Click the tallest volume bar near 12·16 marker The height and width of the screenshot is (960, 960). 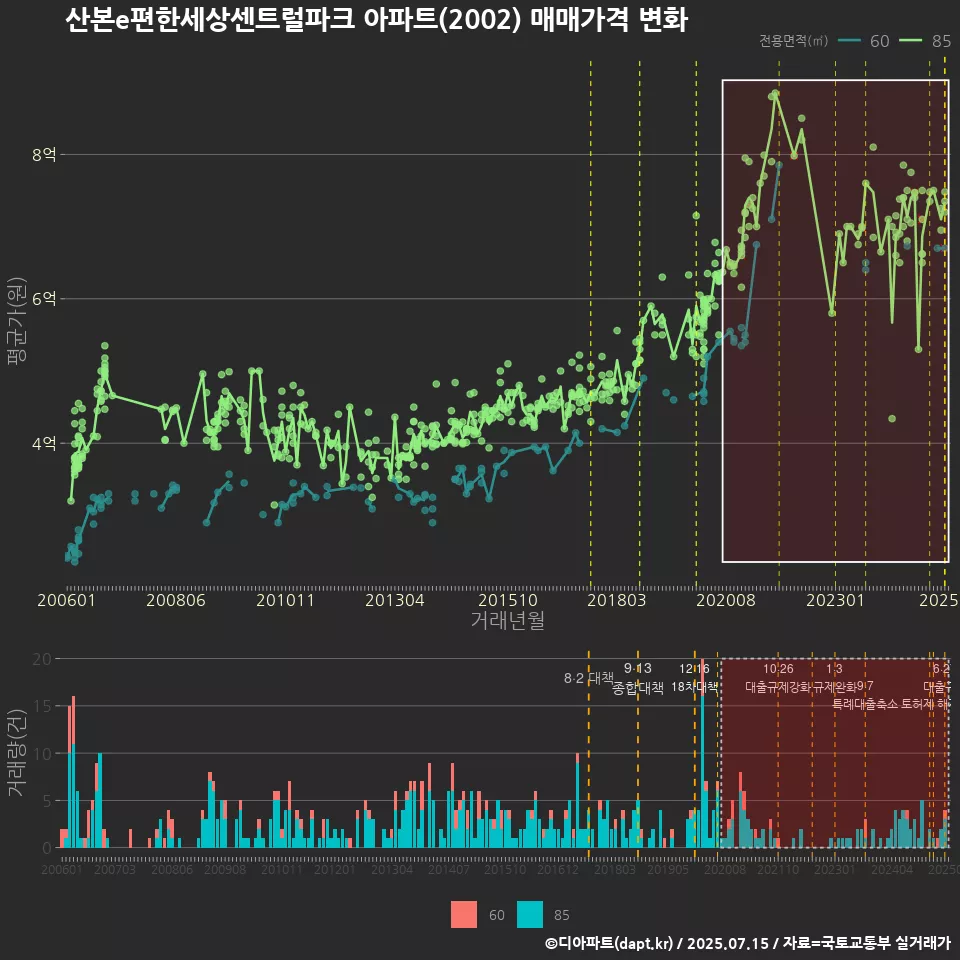(702, 754)
